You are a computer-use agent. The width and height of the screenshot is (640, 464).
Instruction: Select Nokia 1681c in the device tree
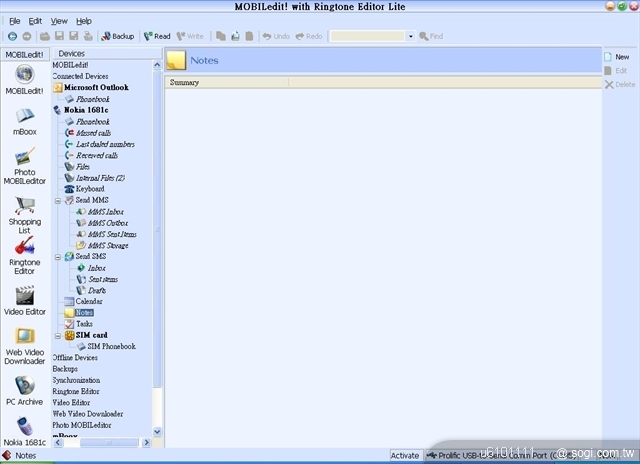[86, 110]
